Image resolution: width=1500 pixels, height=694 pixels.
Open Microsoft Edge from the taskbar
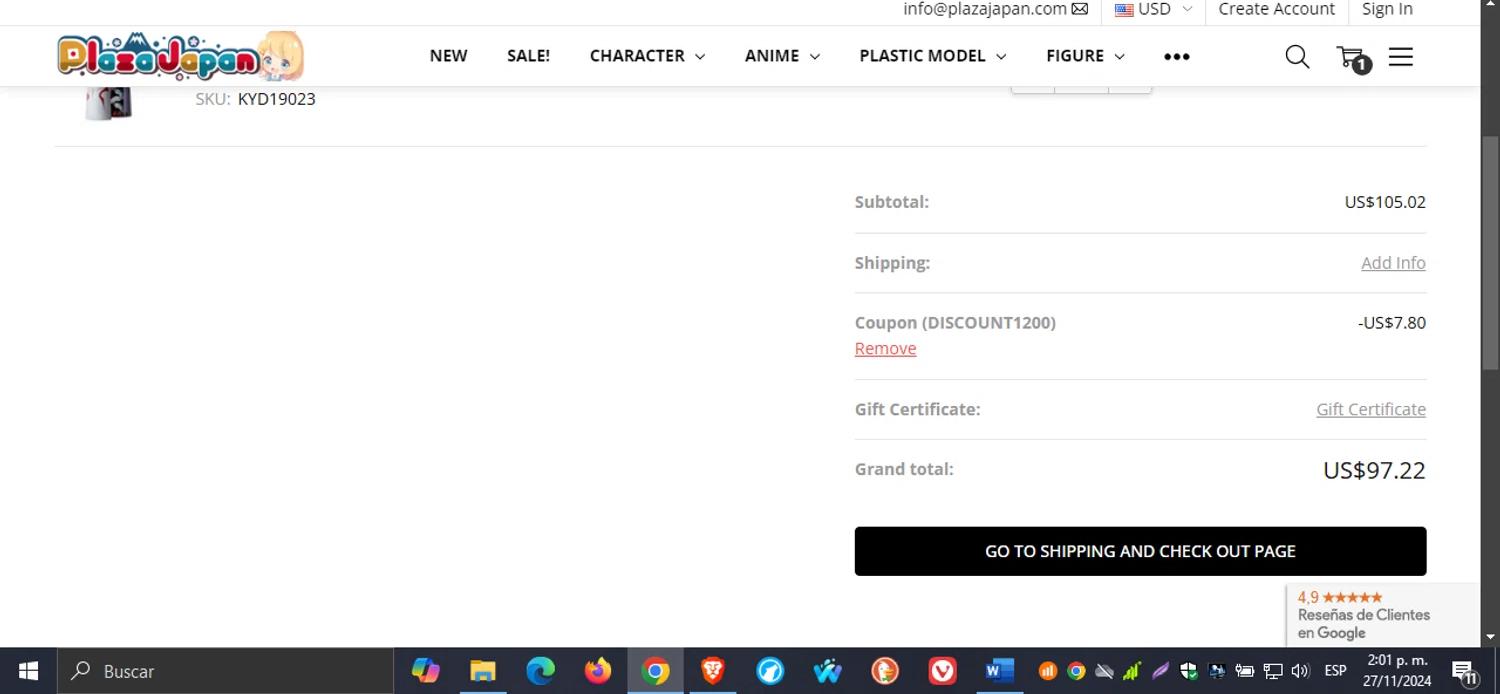tap(541, 671)
